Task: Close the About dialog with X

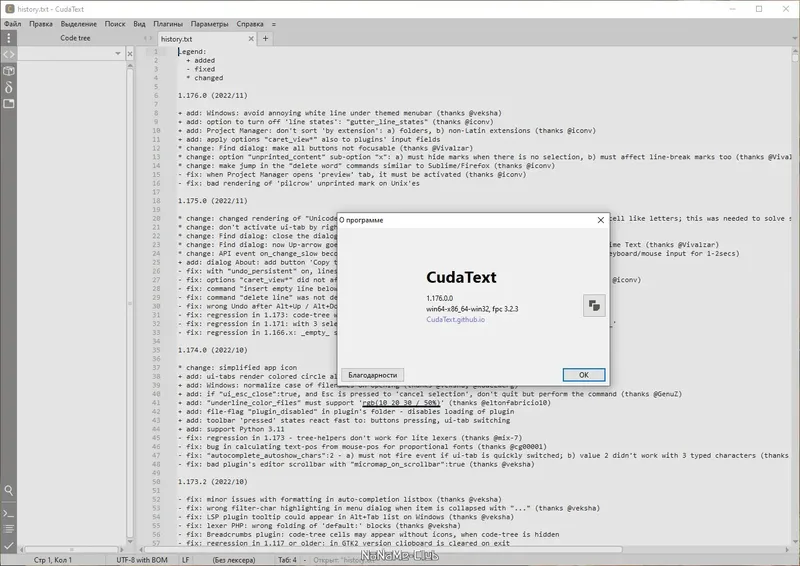Action: [x=601, y=220]
